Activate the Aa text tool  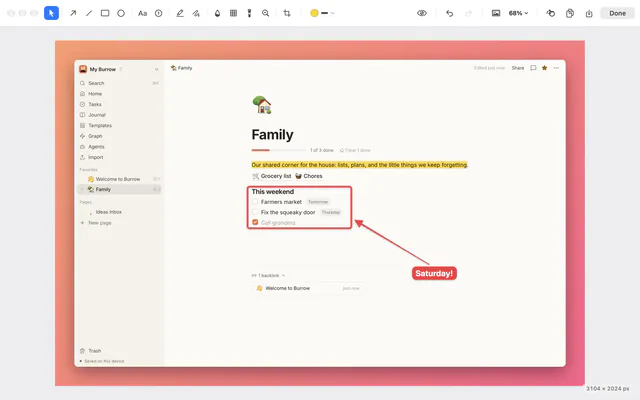point(142,13)
